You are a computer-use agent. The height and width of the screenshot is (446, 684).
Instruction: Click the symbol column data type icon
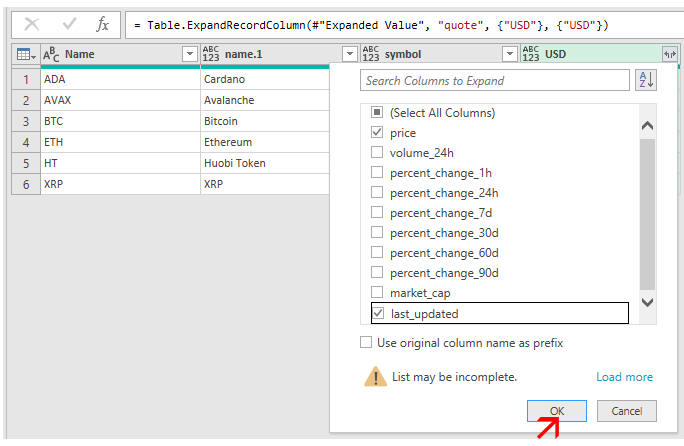point(371,54)
